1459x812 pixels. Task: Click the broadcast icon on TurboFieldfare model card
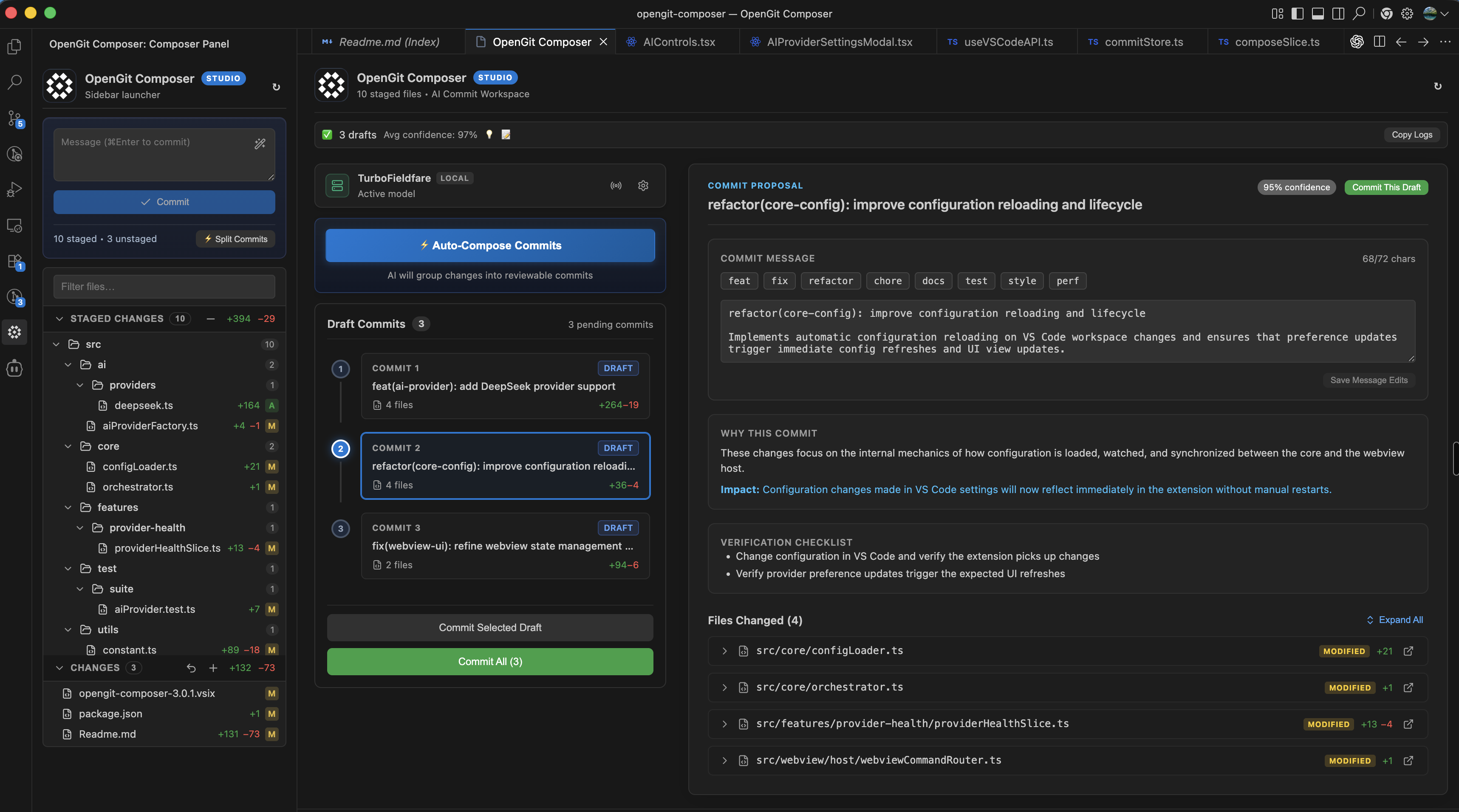pyautogui.click(x=616, y=186)
